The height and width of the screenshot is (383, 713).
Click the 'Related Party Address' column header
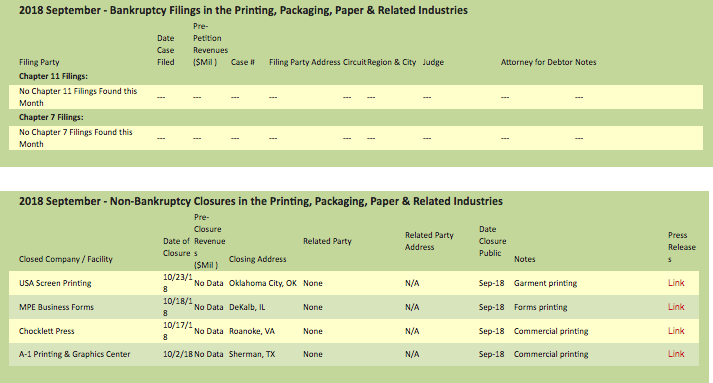429,242
